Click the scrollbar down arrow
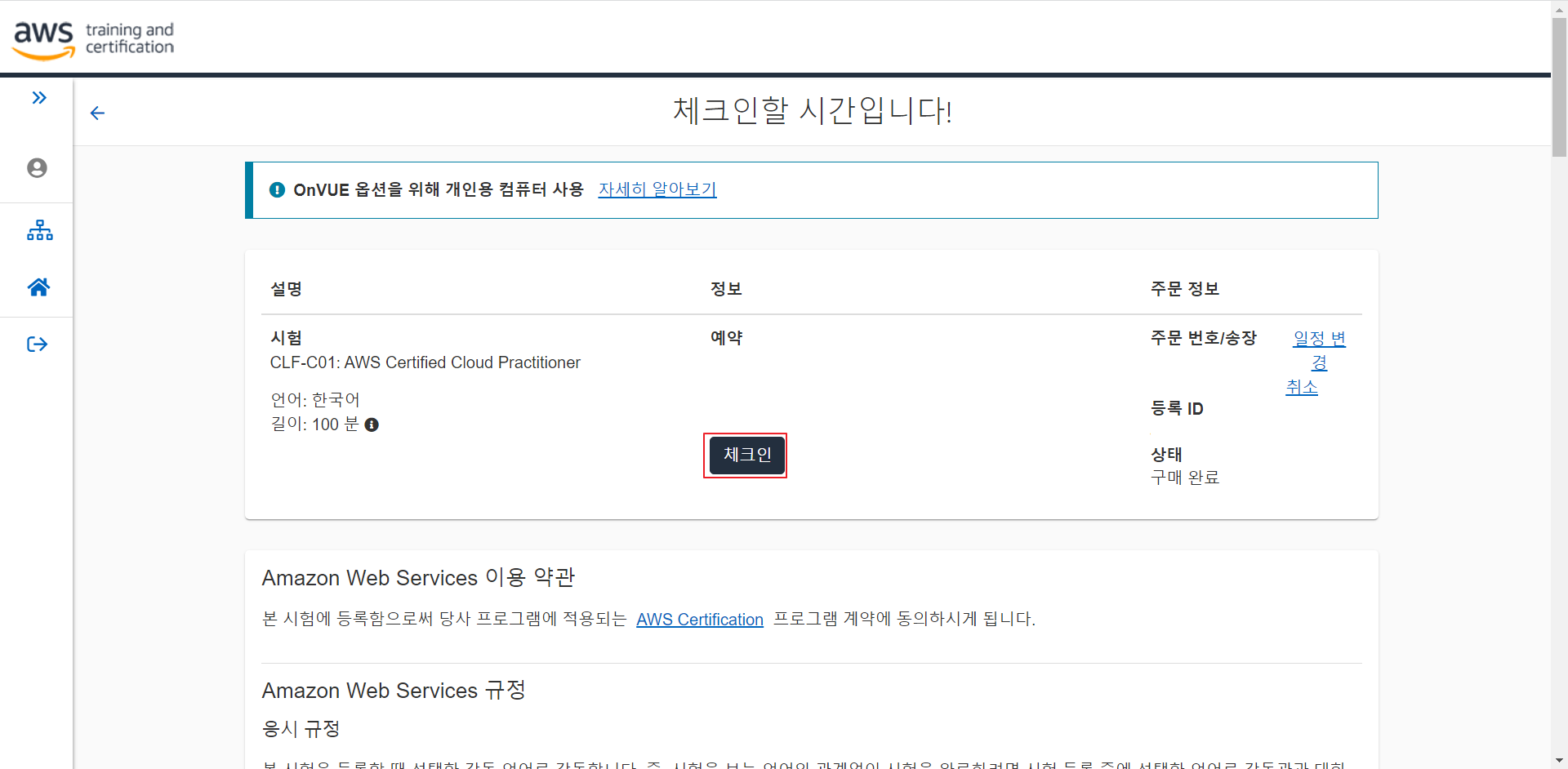 [1559, 761]
